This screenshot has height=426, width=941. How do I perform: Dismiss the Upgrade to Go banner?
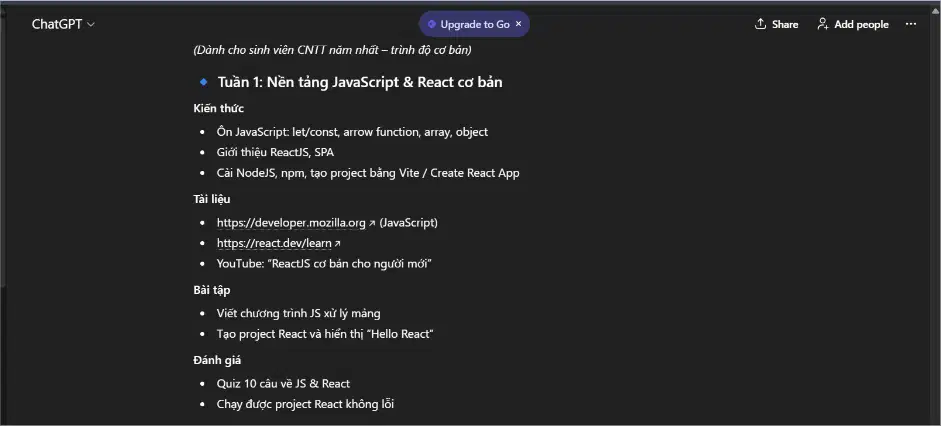pyautogui.click(x=519, y=24)
